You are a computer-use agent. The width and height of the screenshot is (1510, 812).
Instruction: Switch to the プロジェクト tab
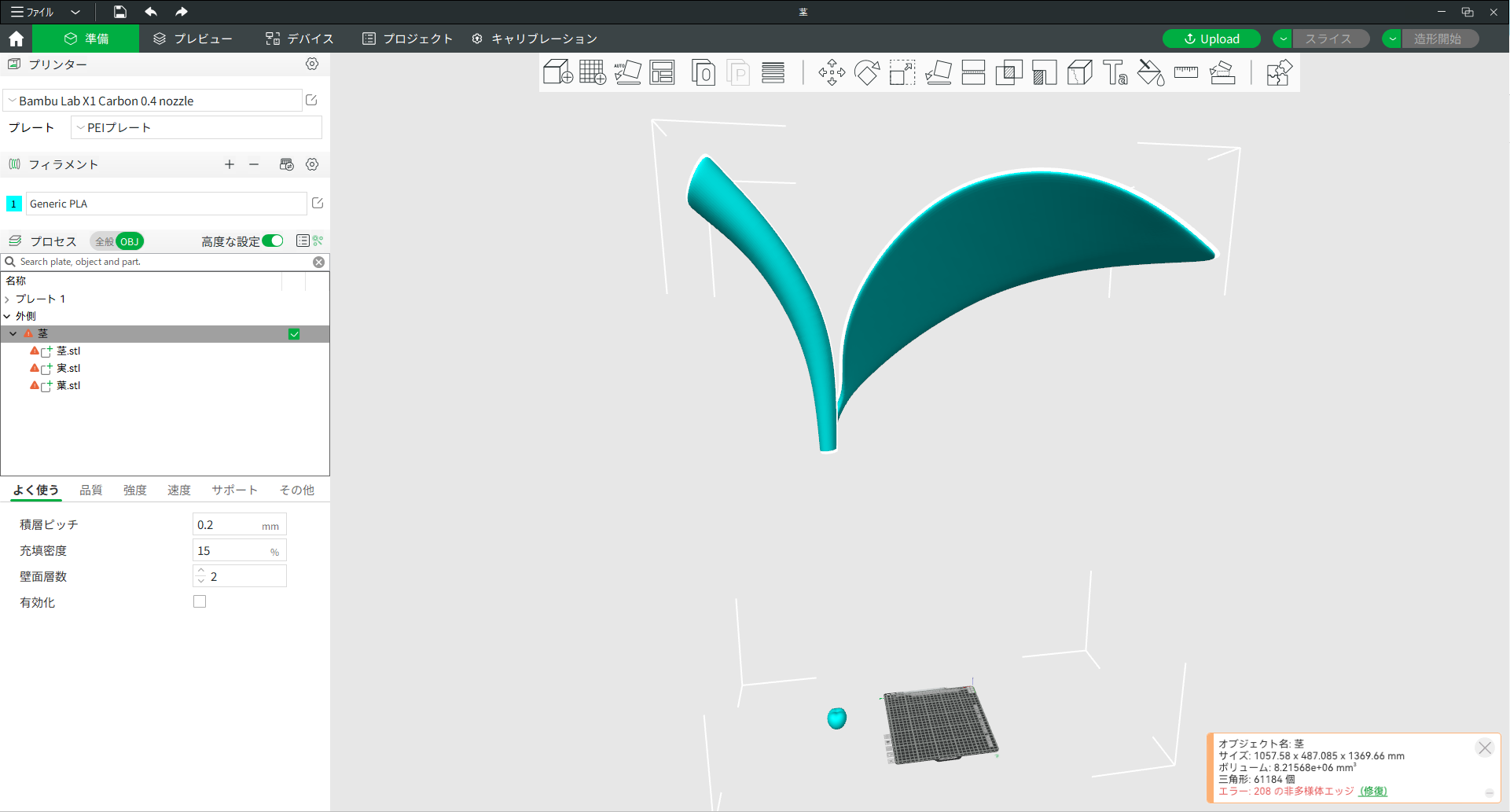coord(407,39)
